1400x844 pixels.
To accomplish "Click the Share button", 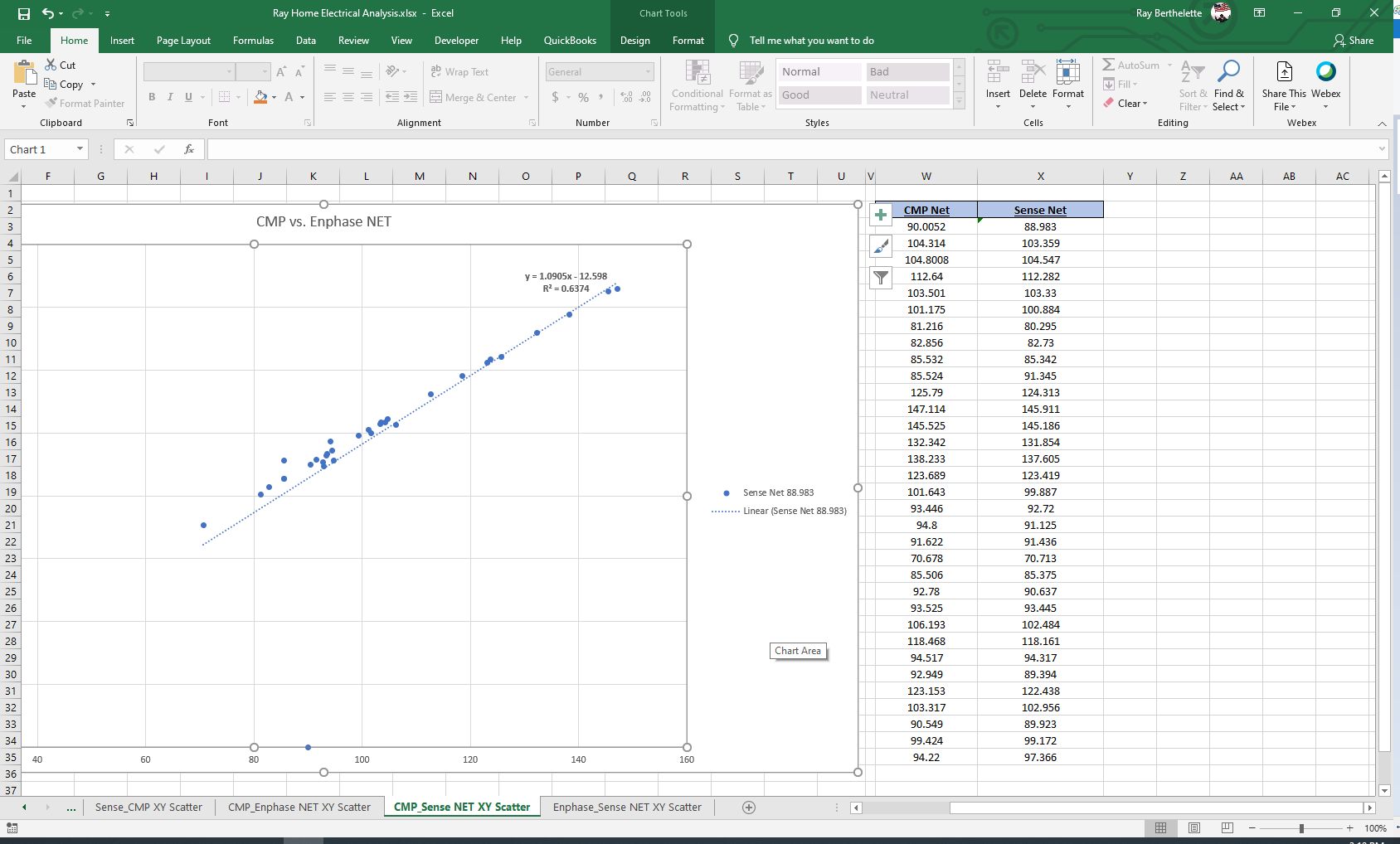I will (1354, 41).
